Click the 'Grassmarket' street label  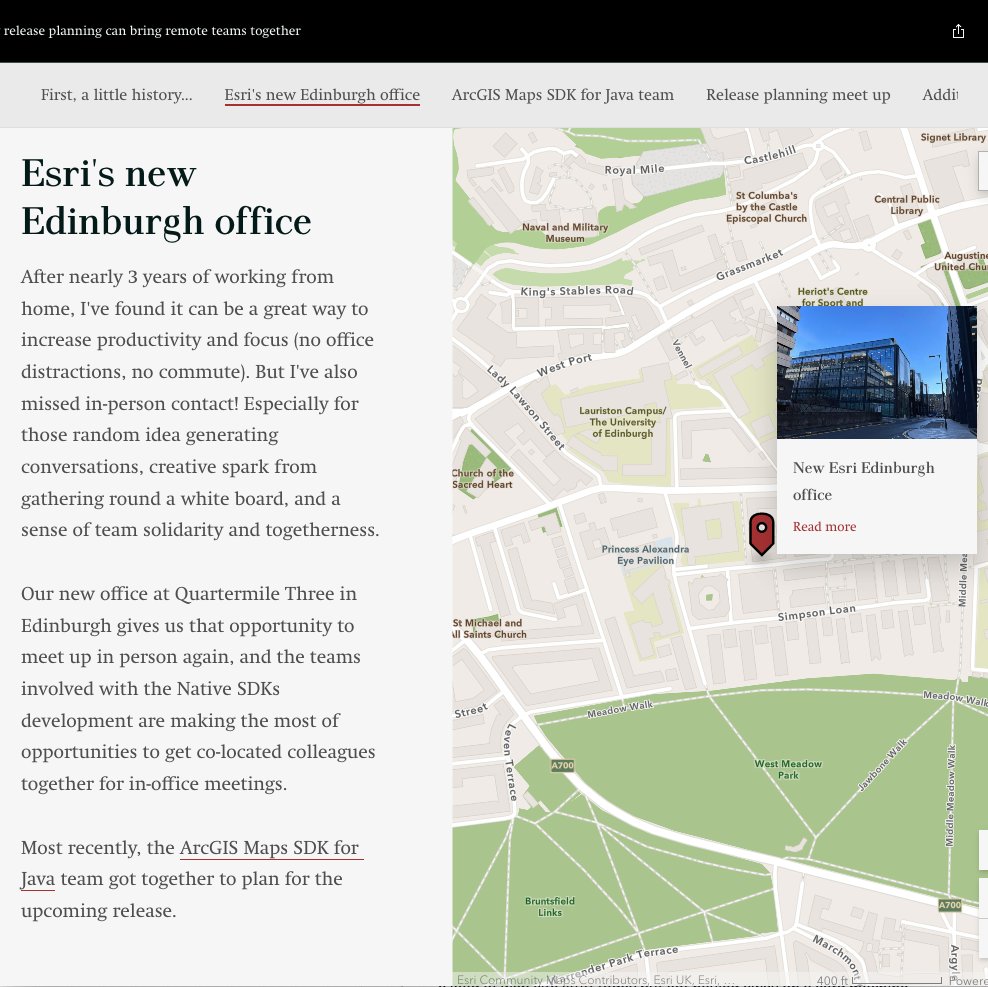749,265
